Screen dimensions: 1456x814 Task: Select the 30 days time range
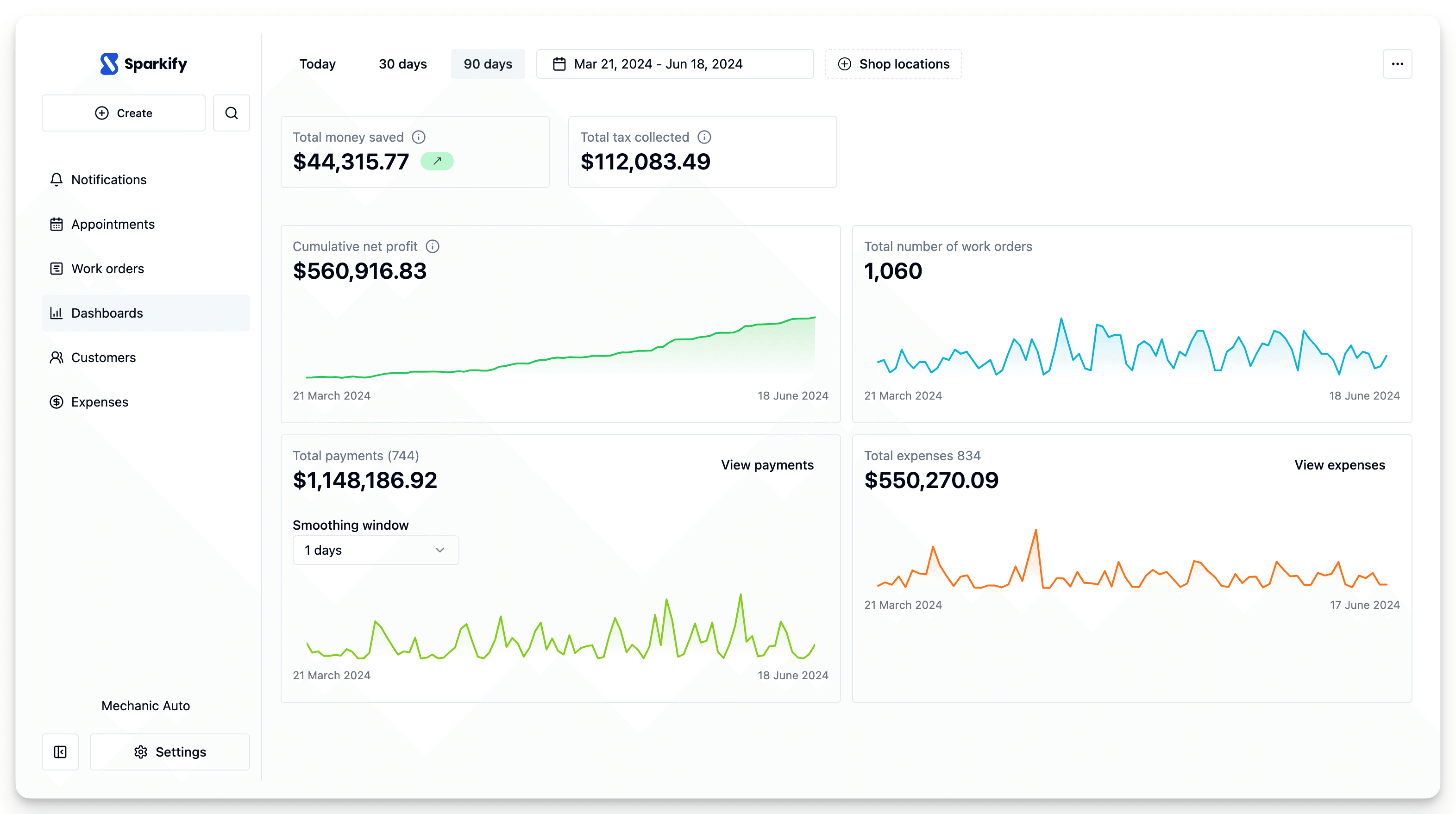point(402,64)
